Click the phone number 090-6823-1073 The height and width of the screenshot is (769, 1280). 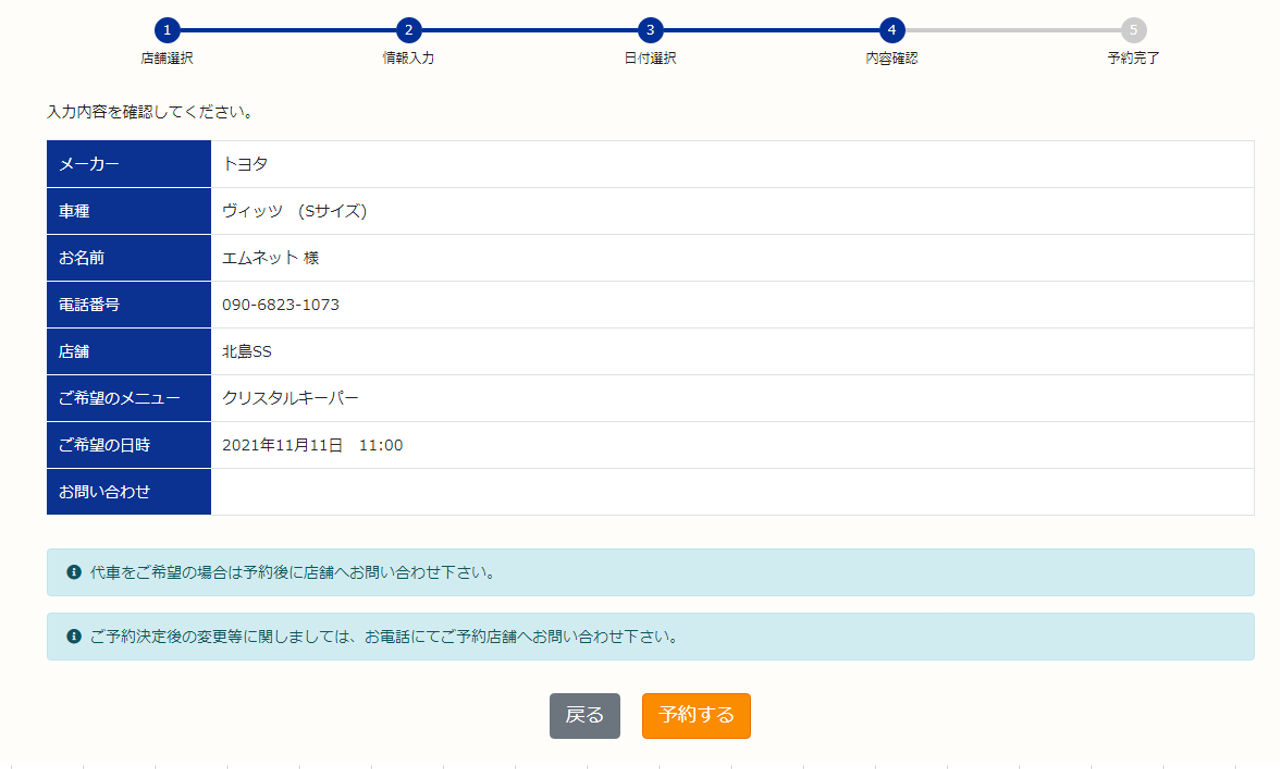point(281,305)
